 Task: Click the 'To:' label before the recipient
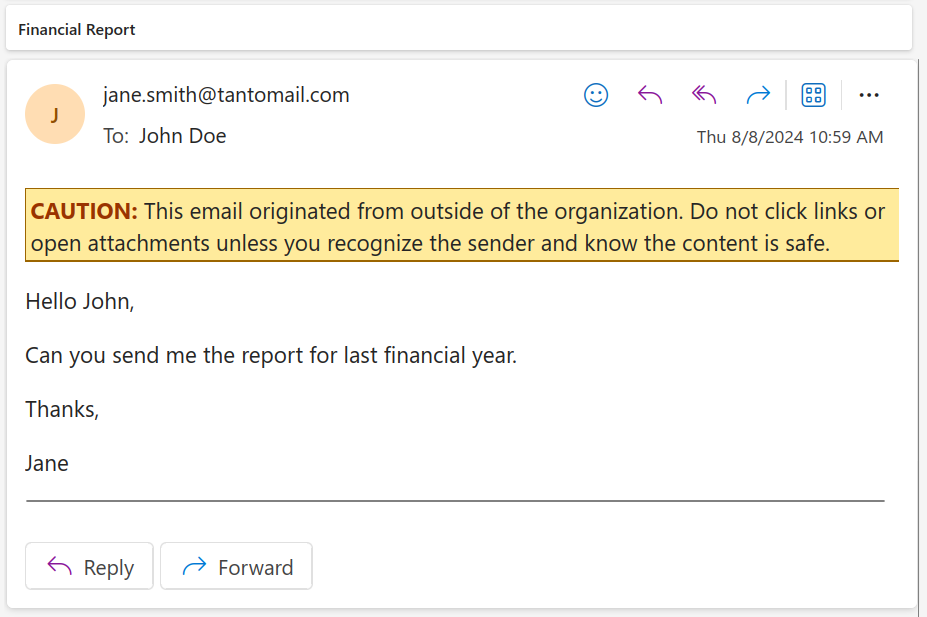116,136
